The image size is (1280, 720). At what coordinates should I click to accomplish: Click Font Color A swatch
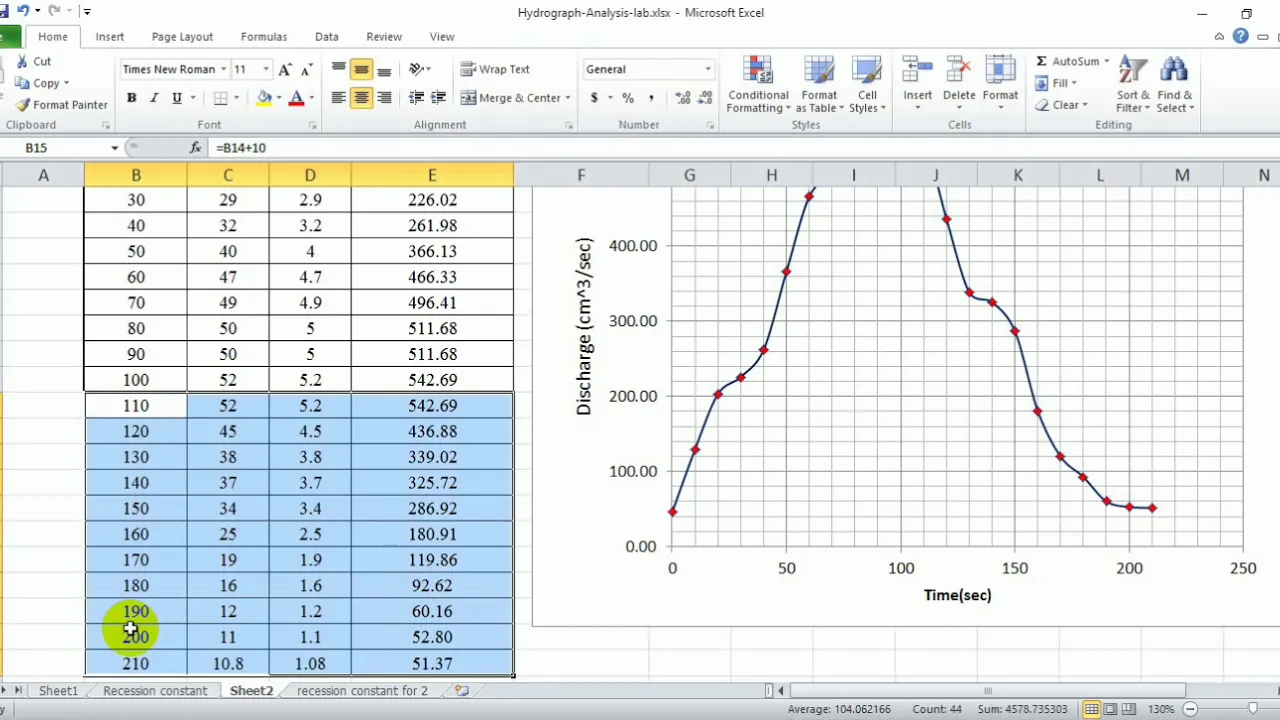click(x=297, y=98)
